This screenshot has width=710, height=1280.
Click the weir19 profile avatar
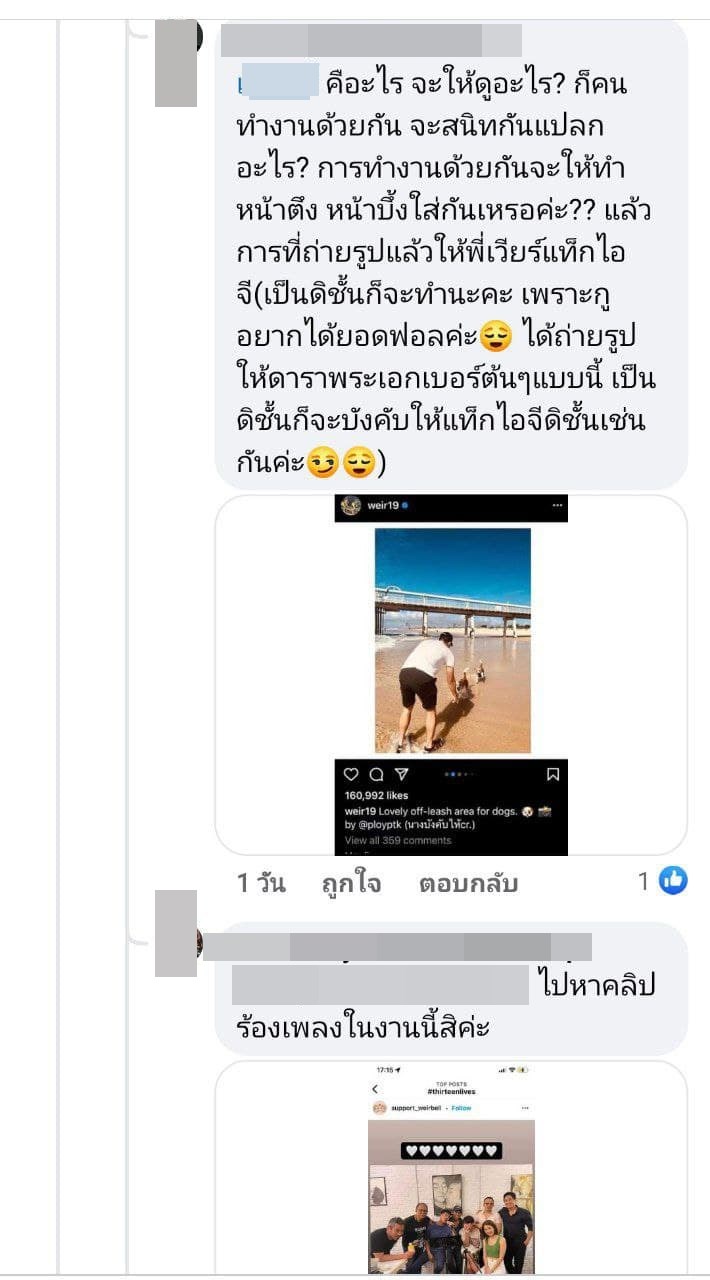(x=350, y=506)
